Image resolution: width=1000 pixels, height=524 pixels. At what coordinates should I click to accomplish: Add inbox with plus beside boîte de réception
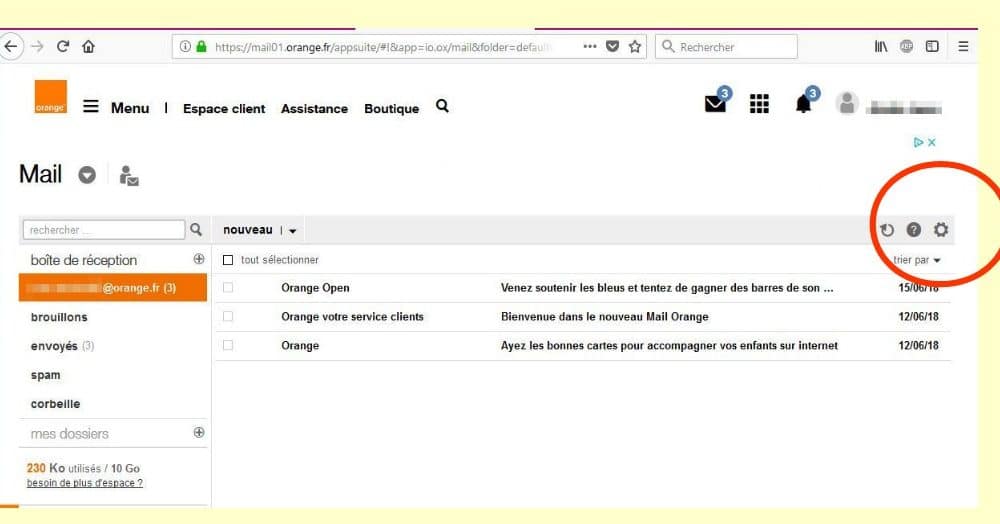(199, 259)
